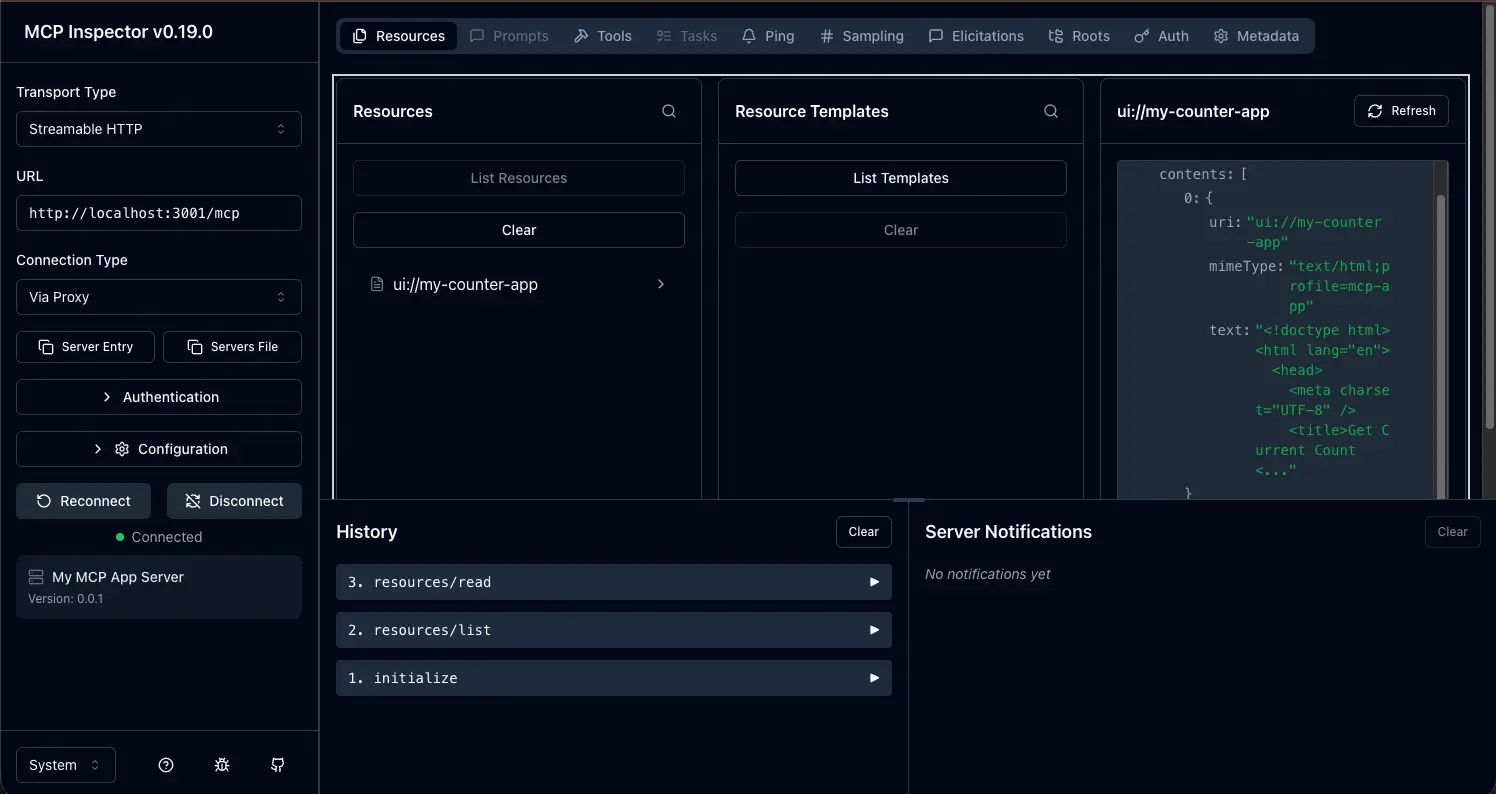Go to the Roots tab
This screenshot has width=1496, height=794.
click(1079, 36)
